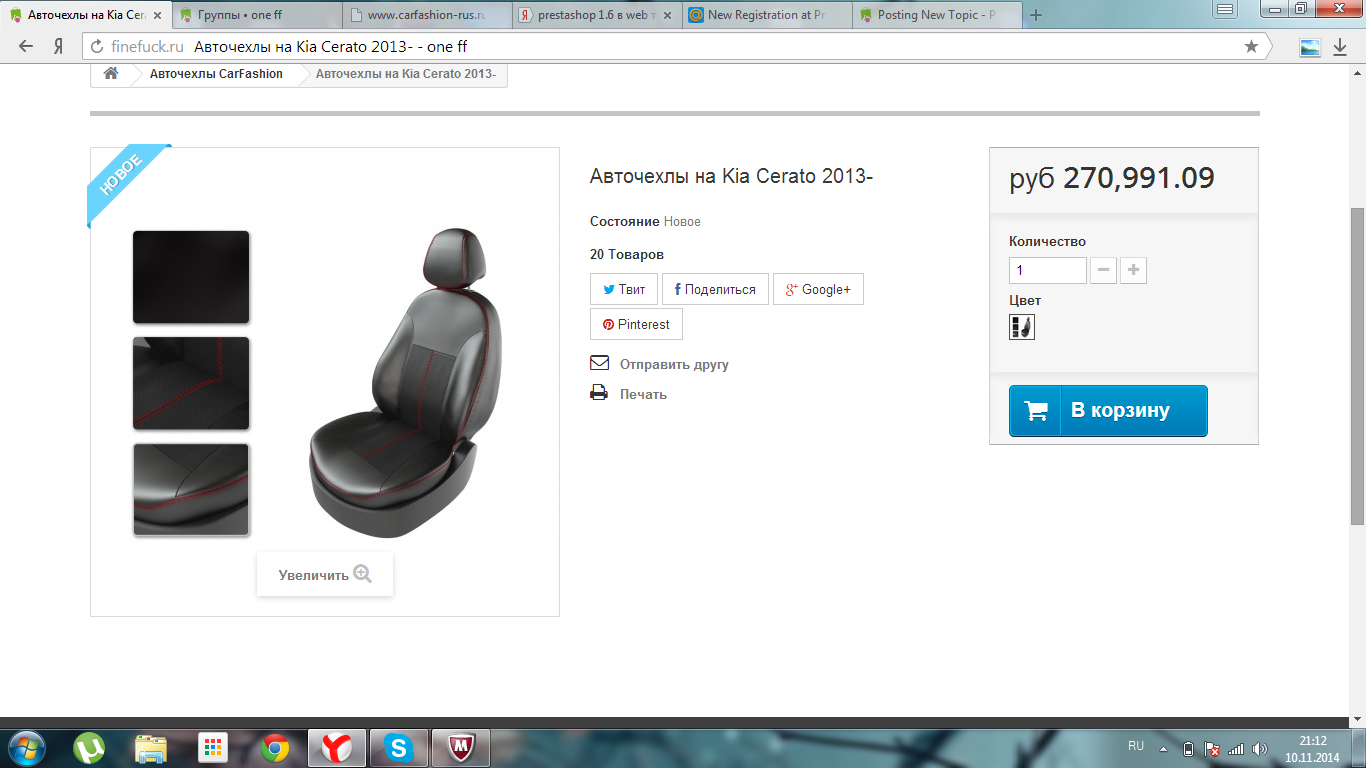Click the Печать link
Image resolution: width=1366 pixels, height=768 pixels.
click(x=643, y=394)
